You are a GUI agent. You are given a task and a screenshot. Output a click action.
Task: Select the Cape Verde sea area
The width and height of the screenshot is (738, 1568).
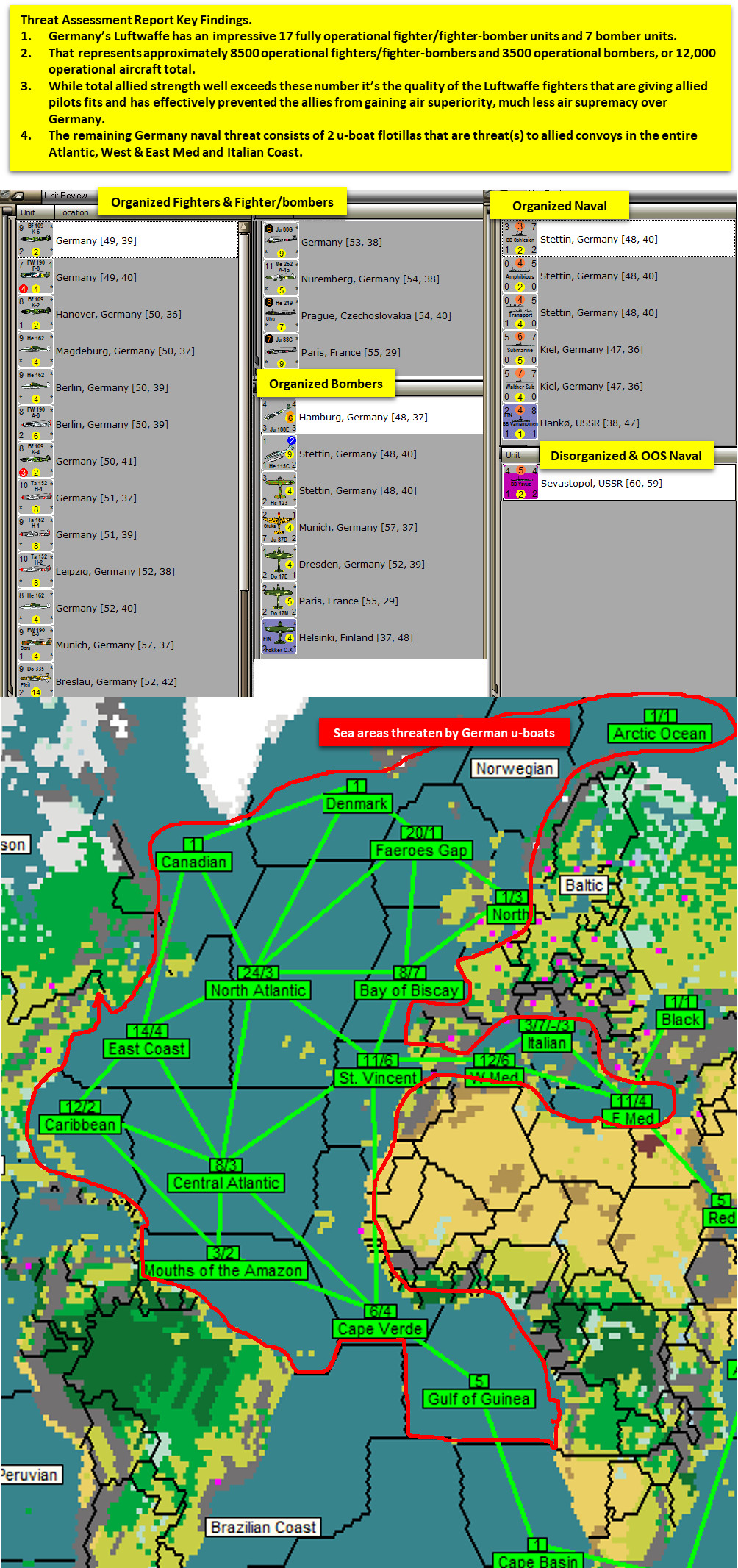[380, 1328]
